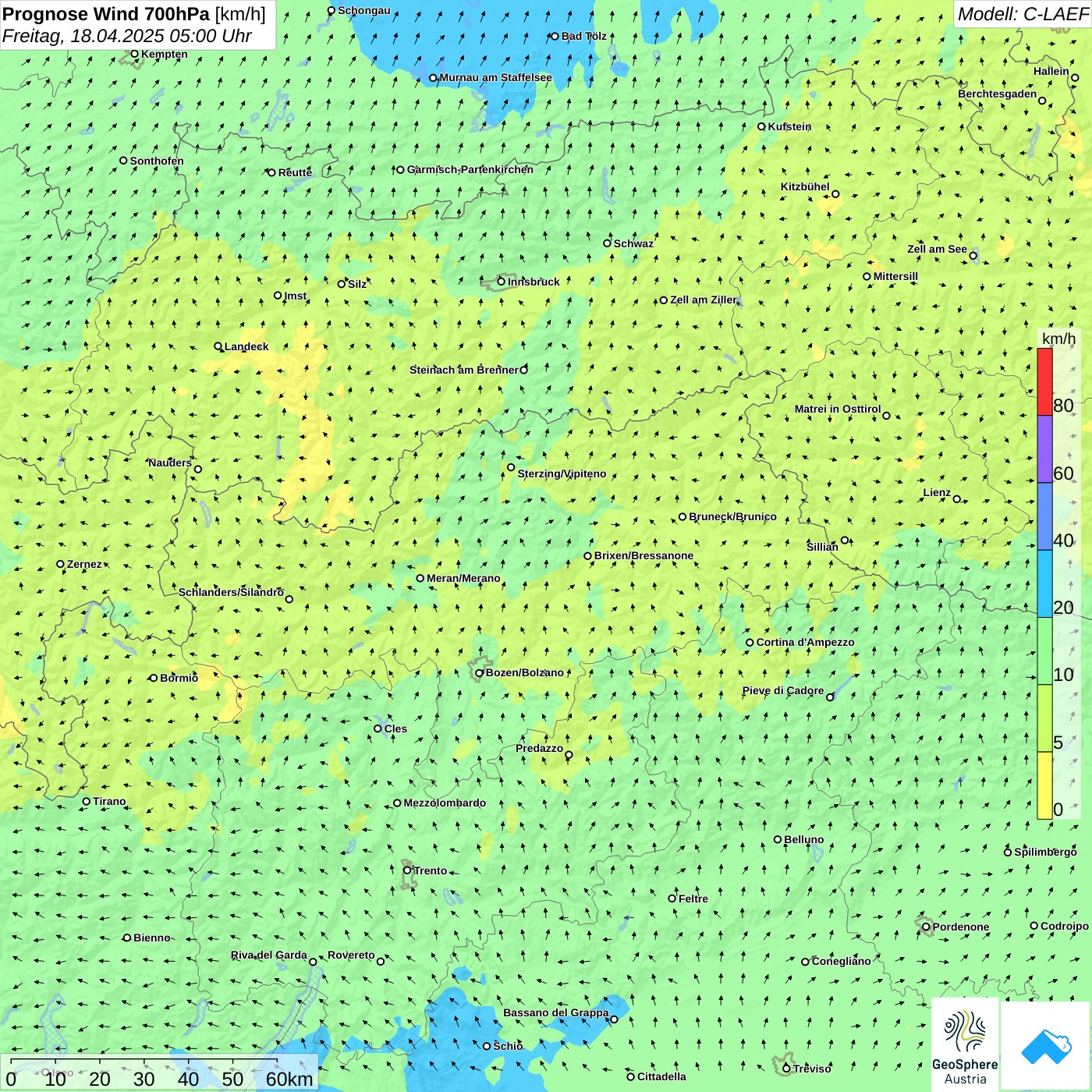Click the 'Codroipo' label
This screenshot has width=1092, height=1092.
[x=1065, y=926]
